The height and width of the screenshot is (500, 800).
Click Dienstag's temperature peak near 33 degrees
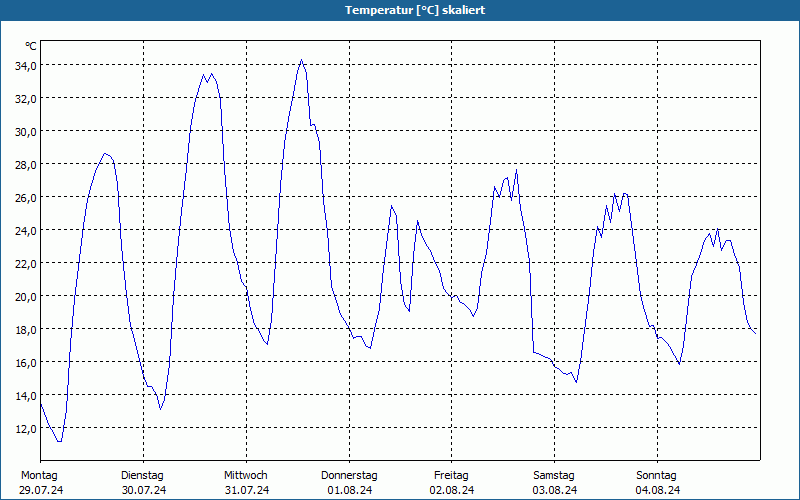[212, 74]
